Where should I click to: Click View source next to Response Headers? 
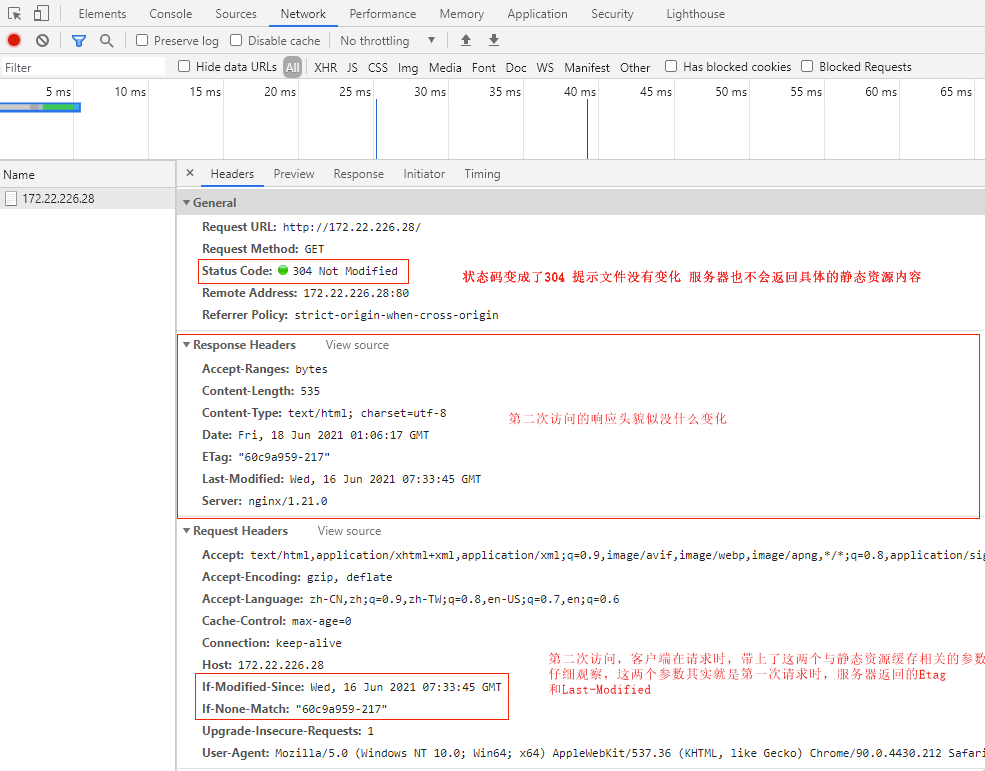(x=357, y=345)
